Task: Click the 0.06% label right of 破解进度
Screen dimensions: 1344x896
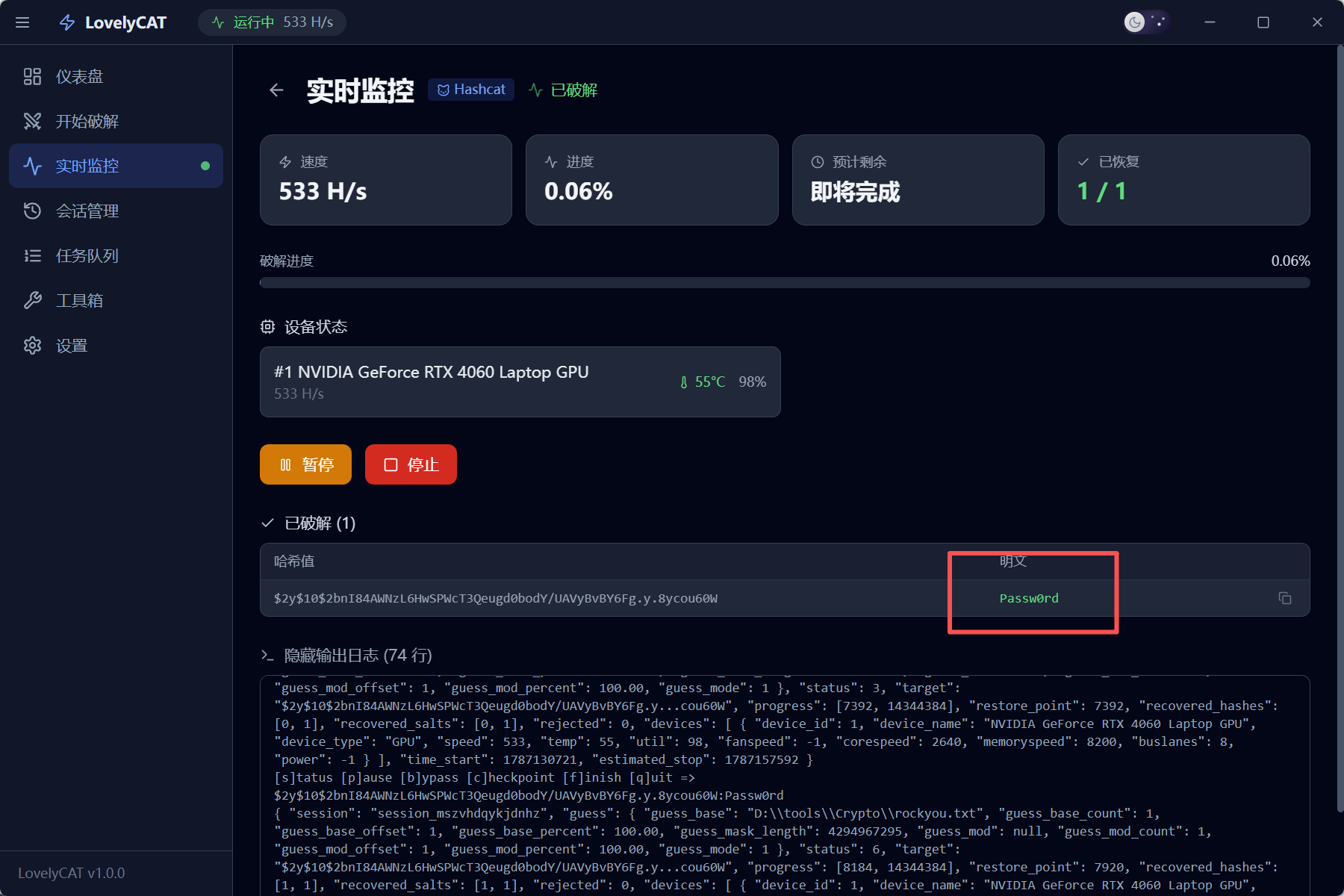Action: [x=1290, y=261]
